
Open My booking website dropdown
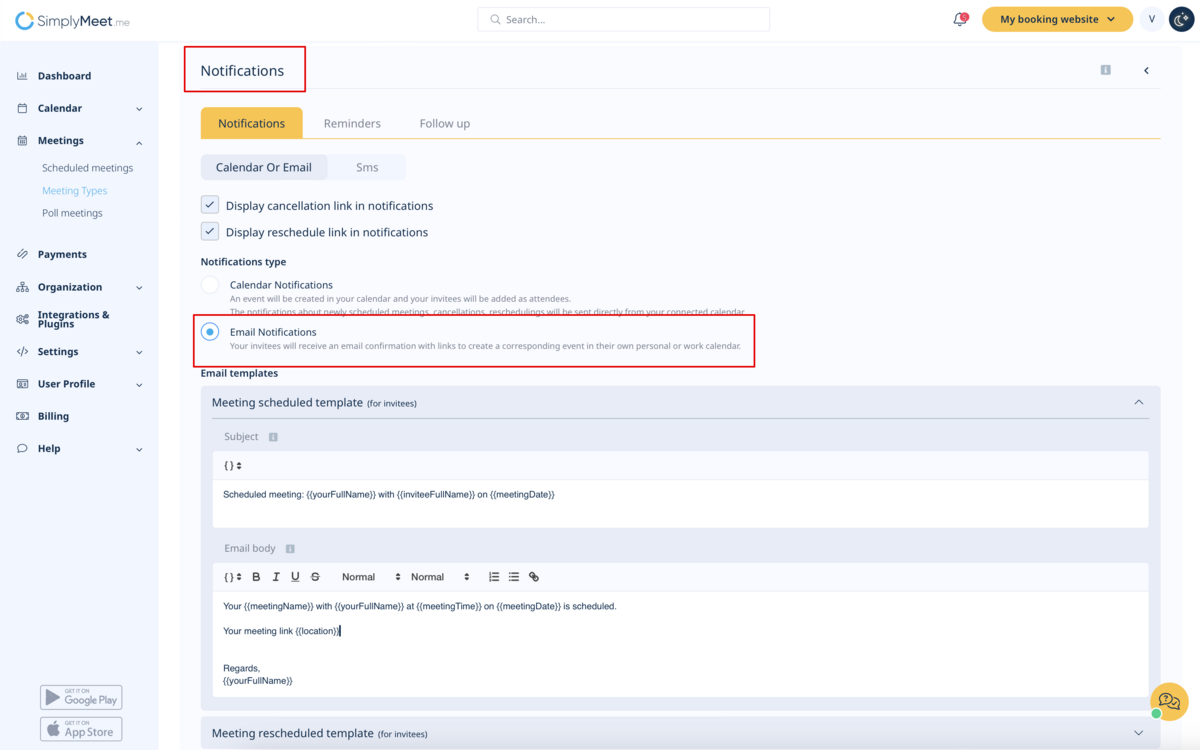coord(1057,19)
